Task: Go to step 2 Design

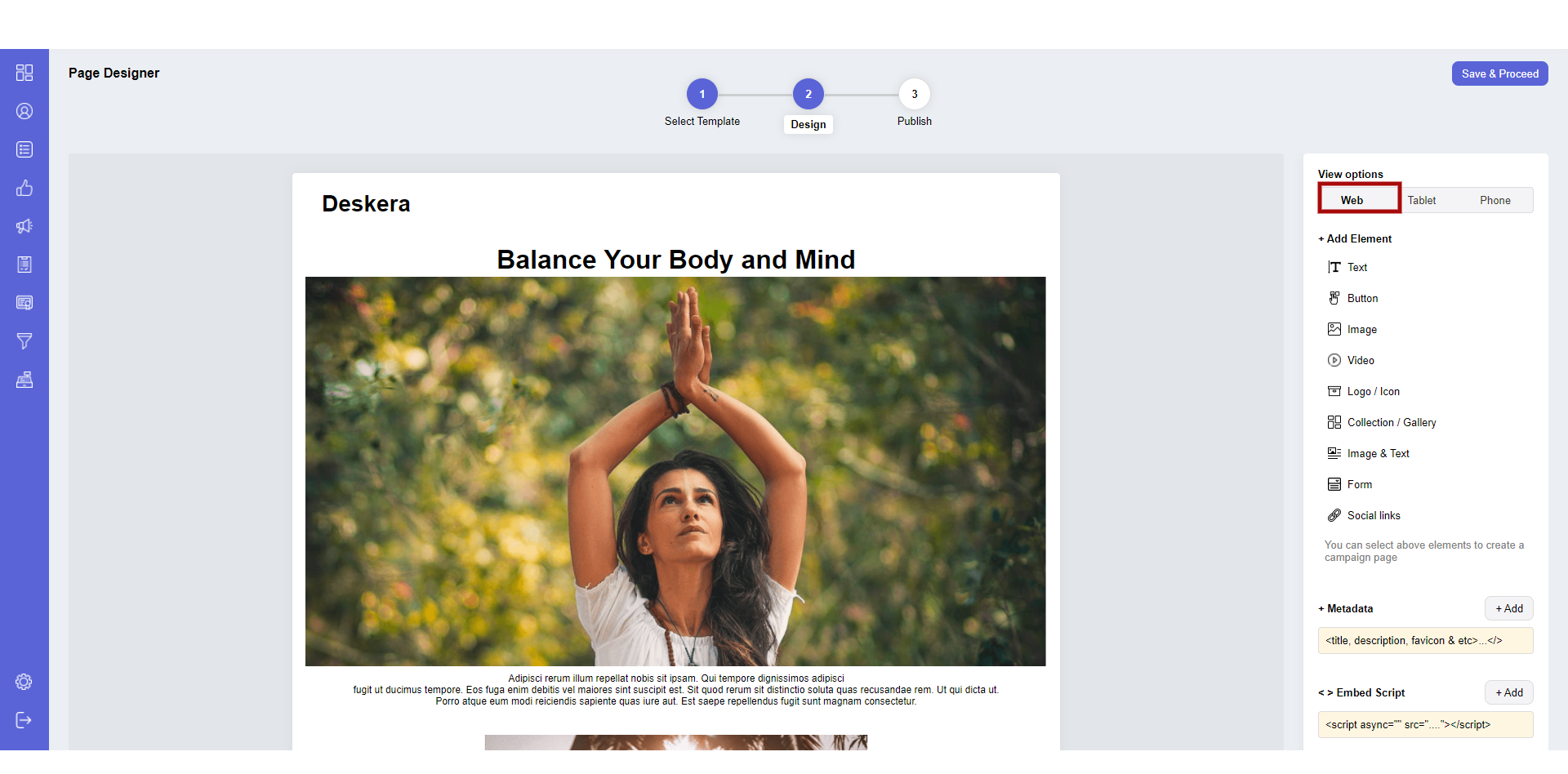Action: [x=808, y=94]
